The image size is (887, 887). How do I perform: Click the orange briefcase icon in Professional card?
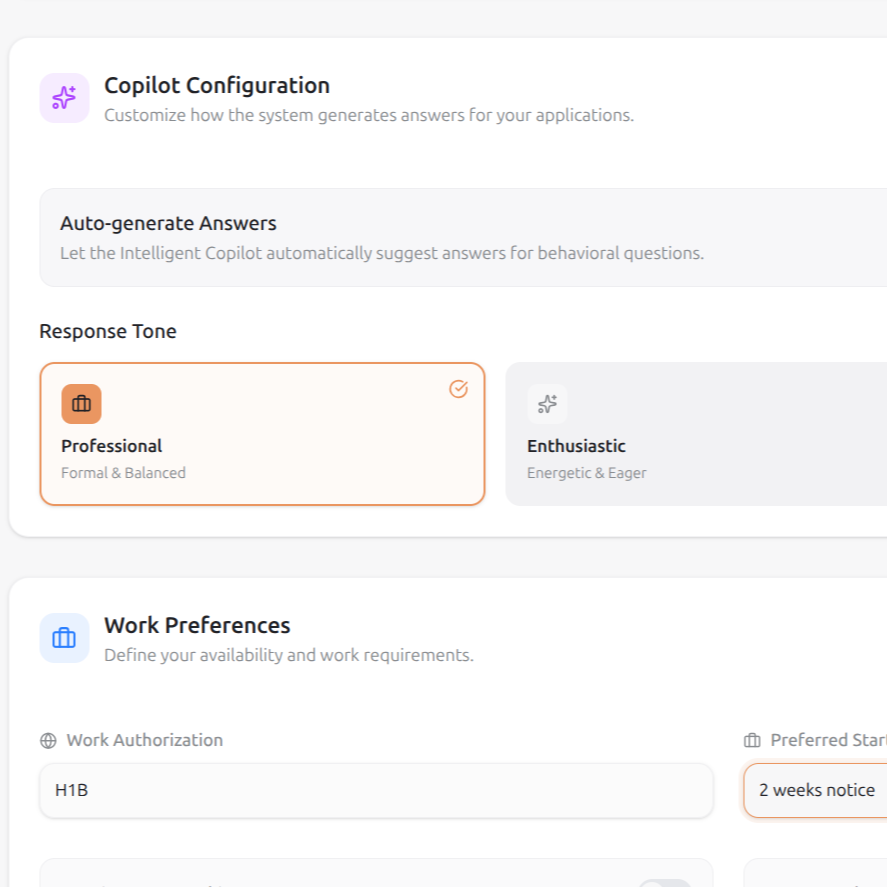pos(81,404)
